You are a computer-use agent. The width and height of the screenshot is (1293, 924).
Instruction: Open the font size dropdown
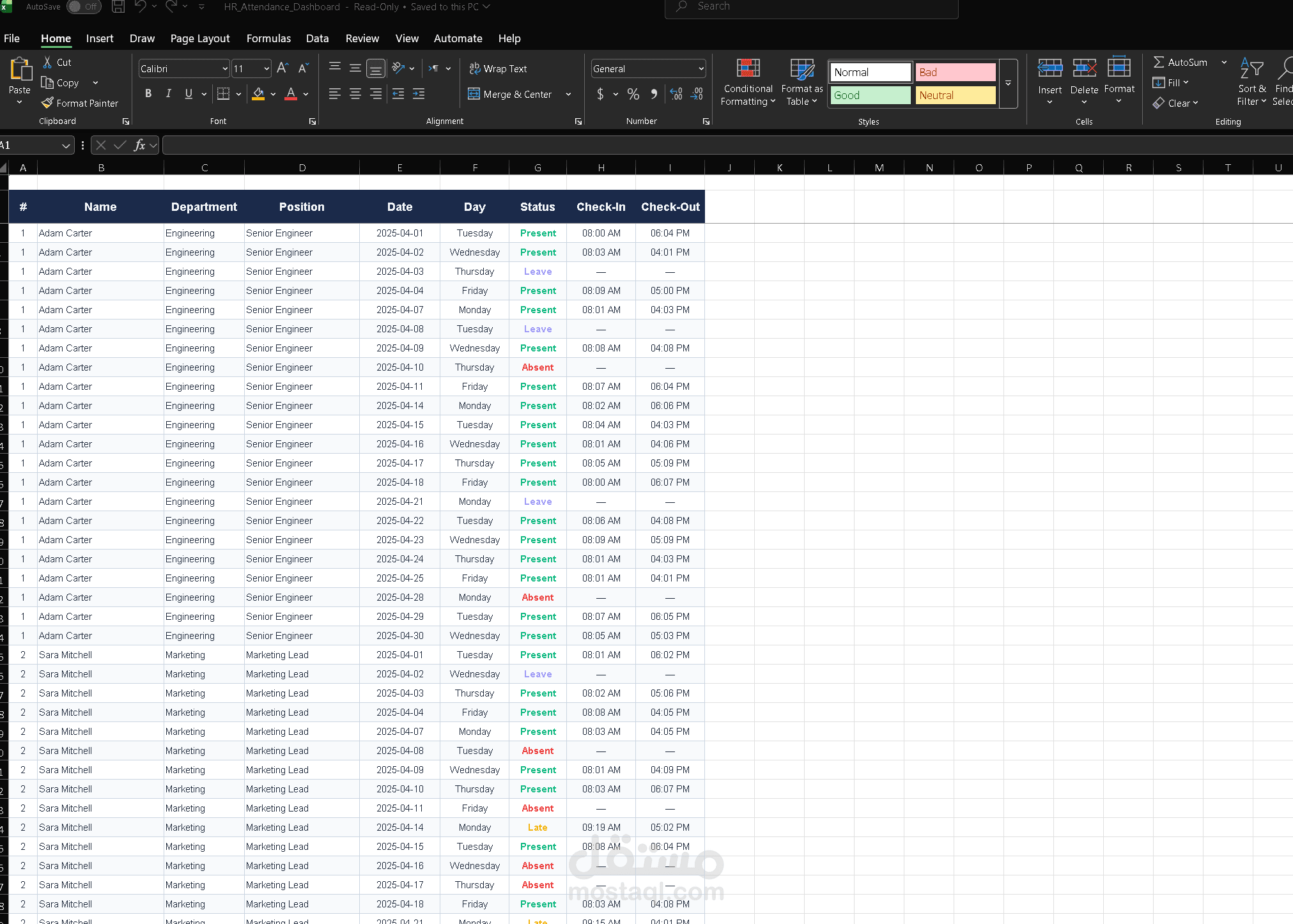(267, 68)
